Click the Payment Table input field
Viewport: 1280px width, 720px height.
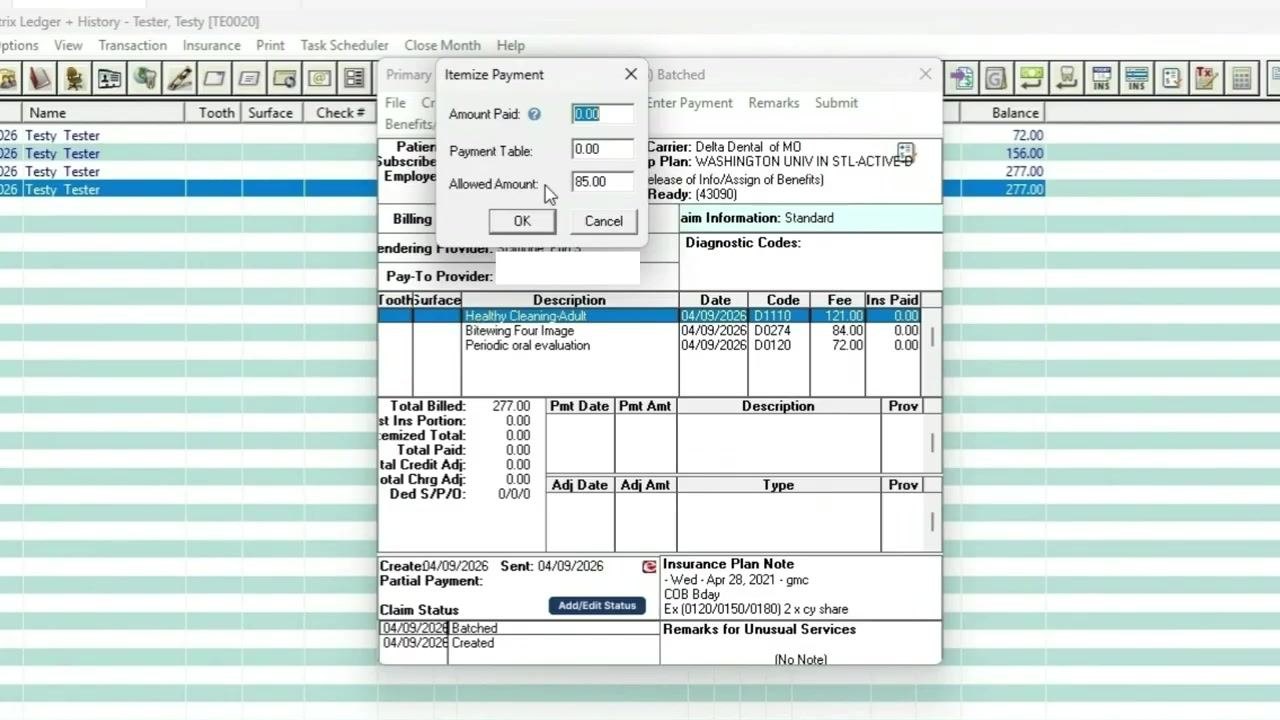(603, 149)
